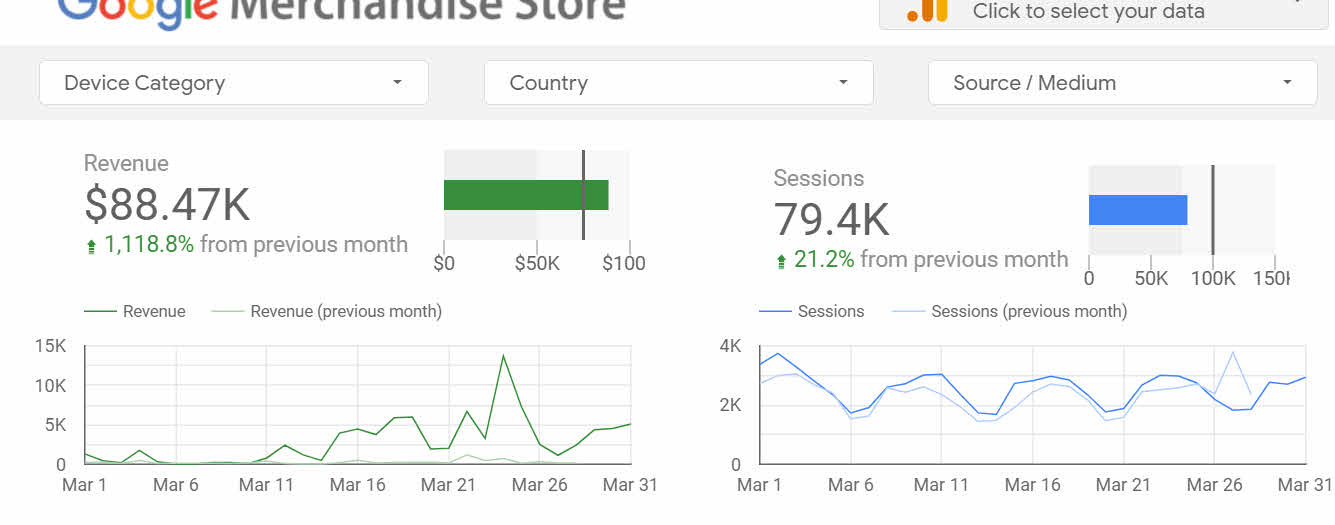Click the green bar in Revenue bullet chart
The image size is (1335, 525).
pyautogui.click(x=525, y=195)
